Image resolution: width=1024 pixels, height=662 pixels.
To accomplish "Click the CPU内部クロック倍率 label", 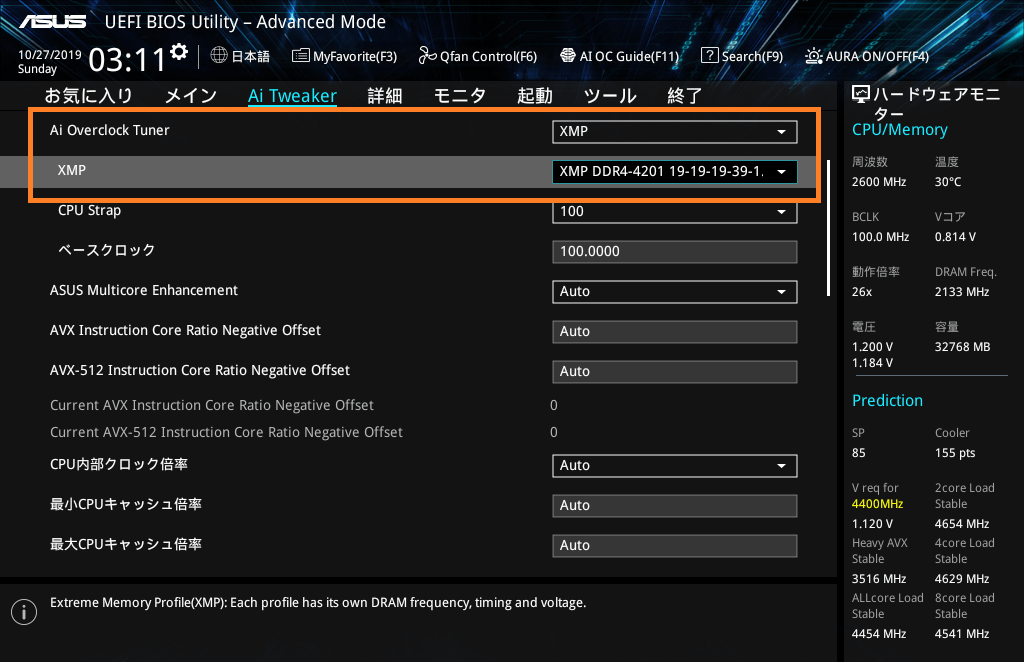I will 119,464.
